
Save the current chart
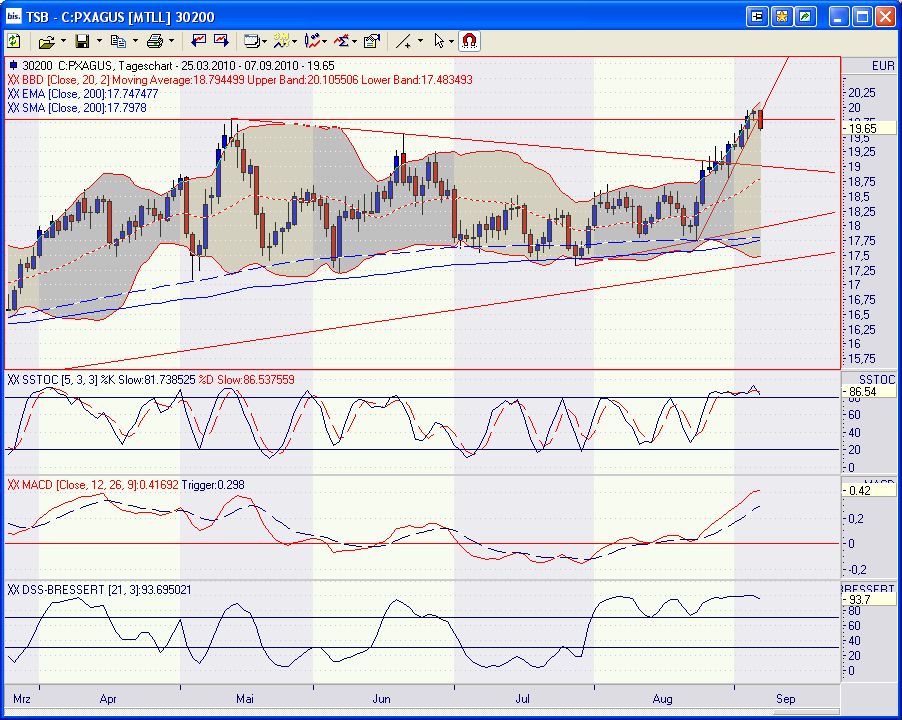(x=80, y=41)
